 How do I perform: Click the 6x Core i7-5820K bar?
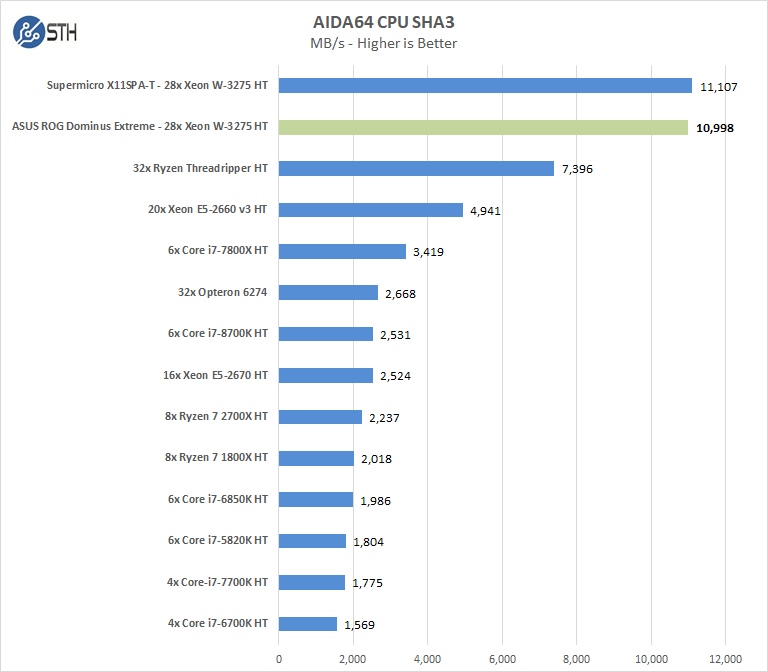click(x=312, y=541)
